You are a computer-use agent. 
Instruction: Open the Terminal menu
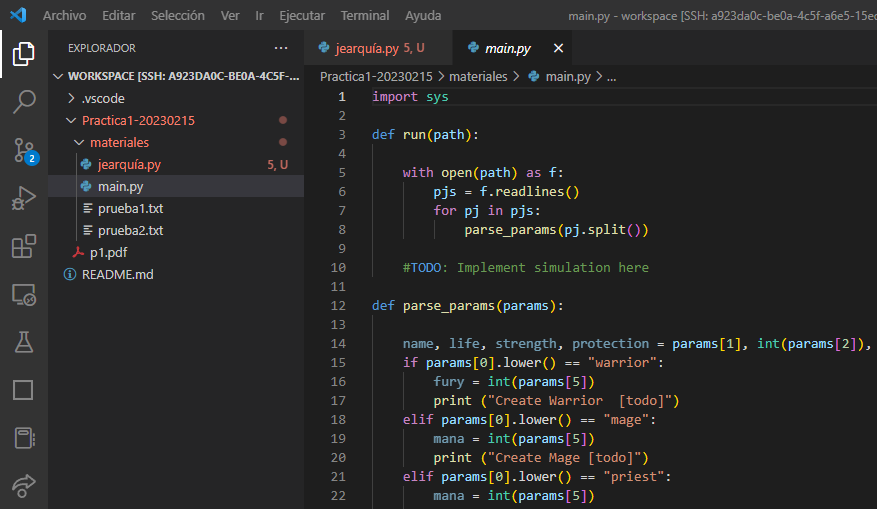click(365, 16)
